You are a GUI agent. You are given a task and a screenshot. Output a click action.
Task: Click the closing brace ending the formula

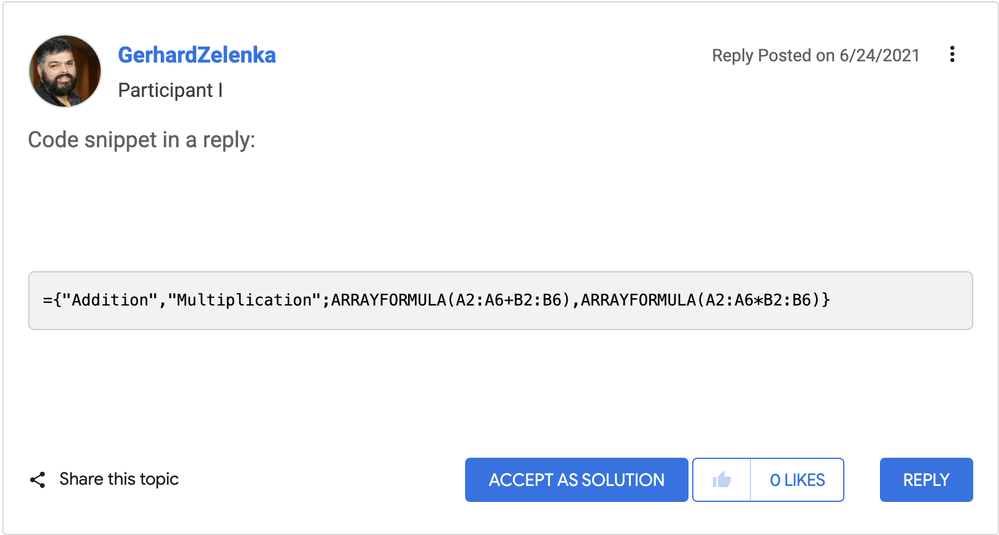pyautogui.click(x=826, y=300)
